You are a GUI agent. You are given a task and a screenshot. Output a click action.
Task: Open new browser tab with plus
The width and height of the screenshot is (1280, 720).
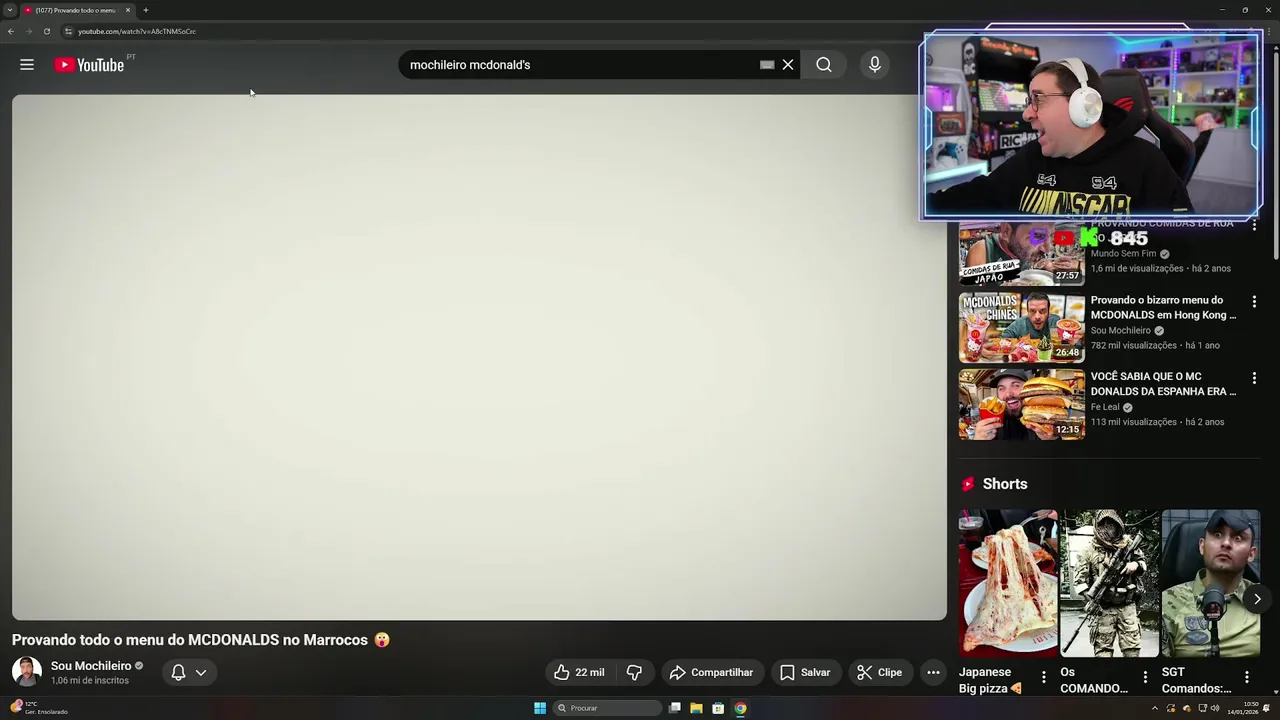point(146,10)
